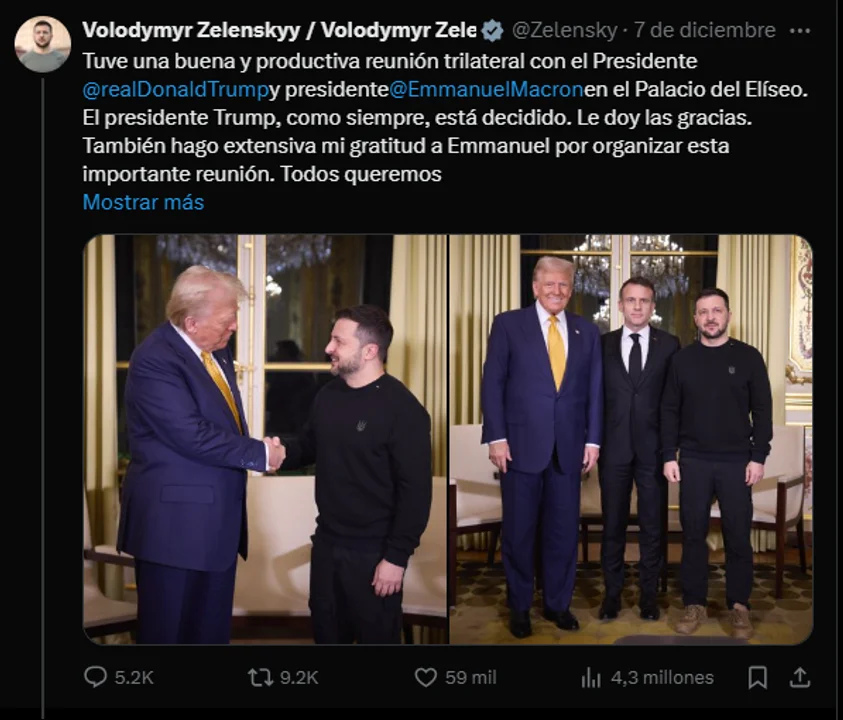This screenshot has height=720, width=843.
Task: Click the reply bubble icon
Action: [95, 677]
